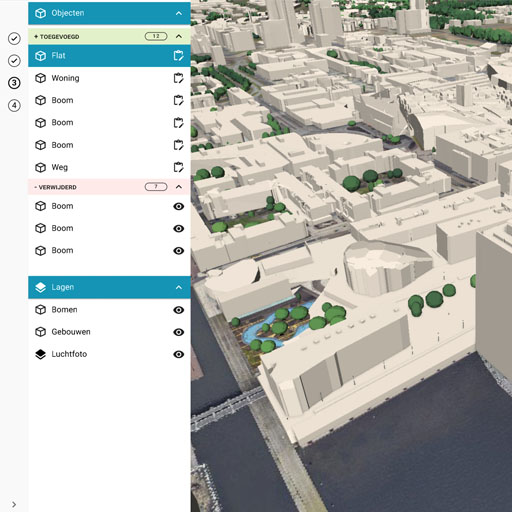Expand sidebar with the bottom-left arrow
This screenshot has width=512, height=512.
[14, 504]
